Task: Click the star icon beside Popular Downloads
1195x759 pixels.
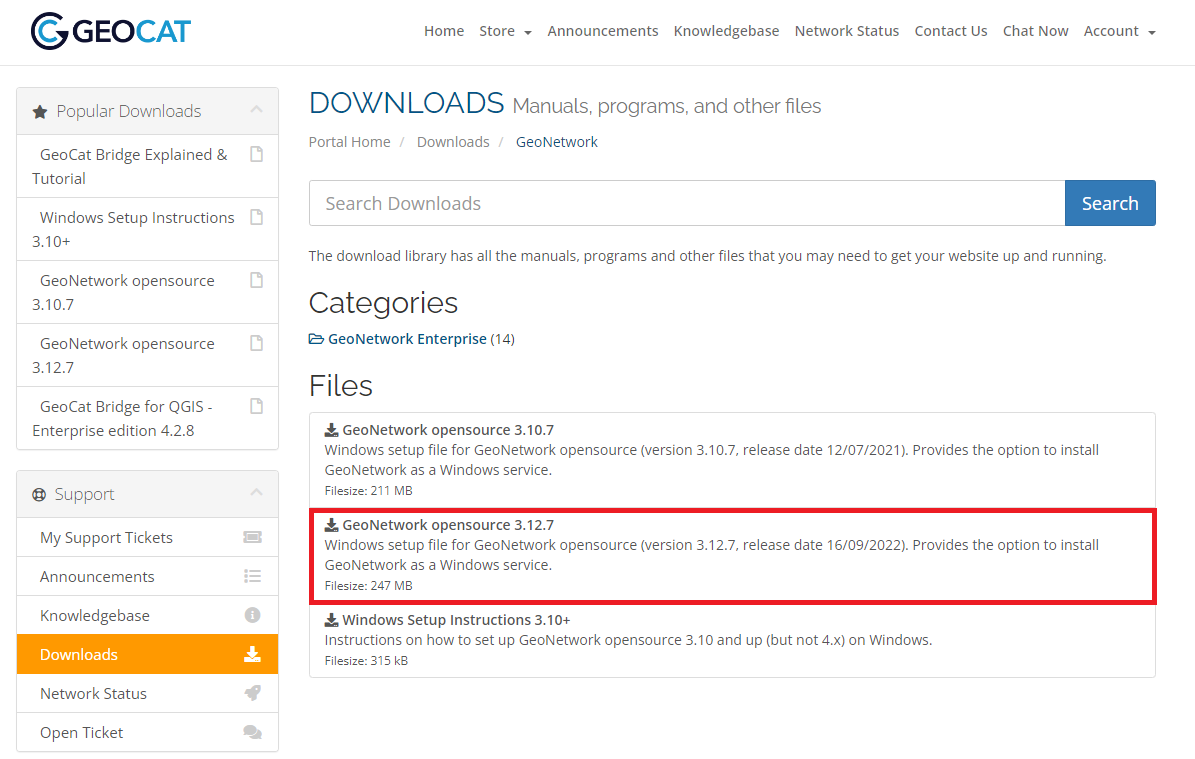Action: tap(40, 112)
